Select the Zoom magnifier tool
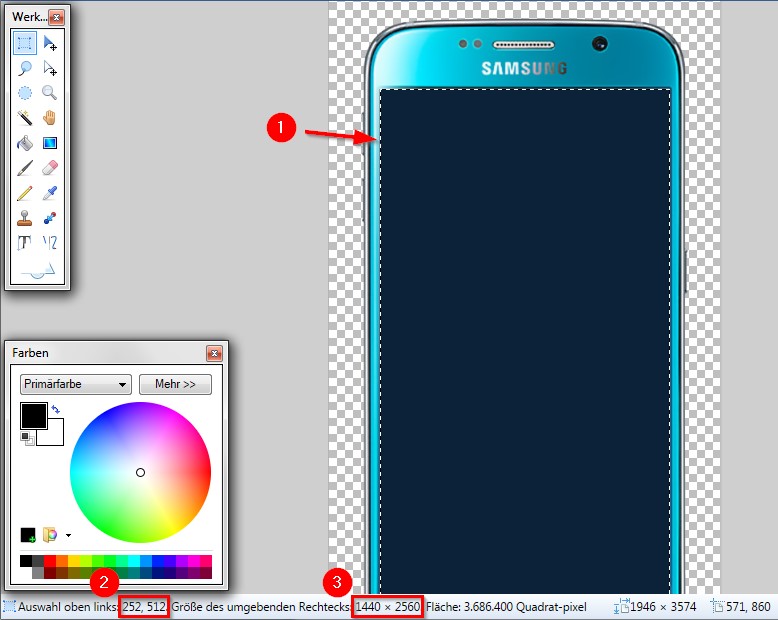 click(50, 93)
